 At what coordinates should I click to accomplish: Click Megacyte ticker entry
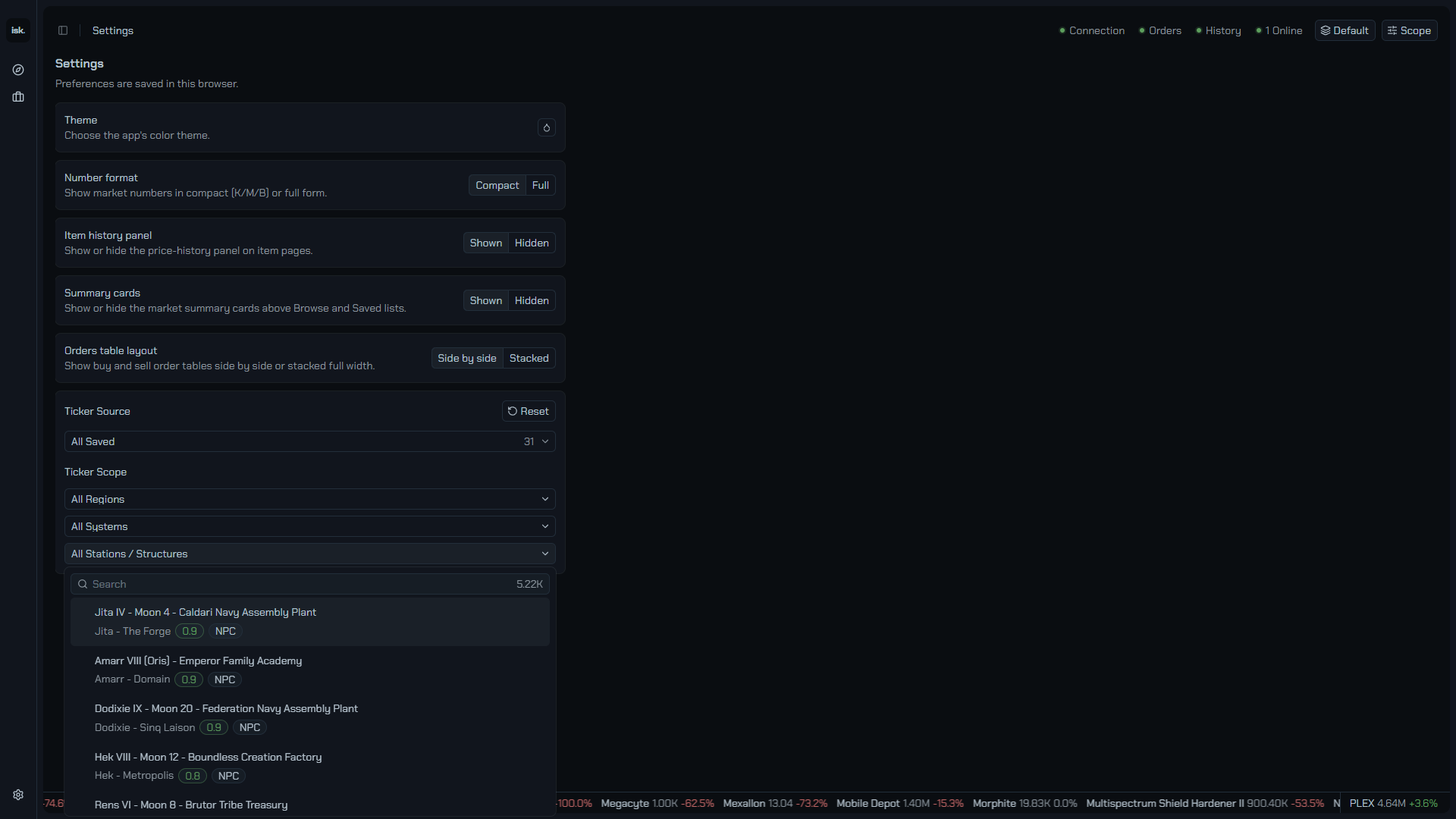pos(657,803)
